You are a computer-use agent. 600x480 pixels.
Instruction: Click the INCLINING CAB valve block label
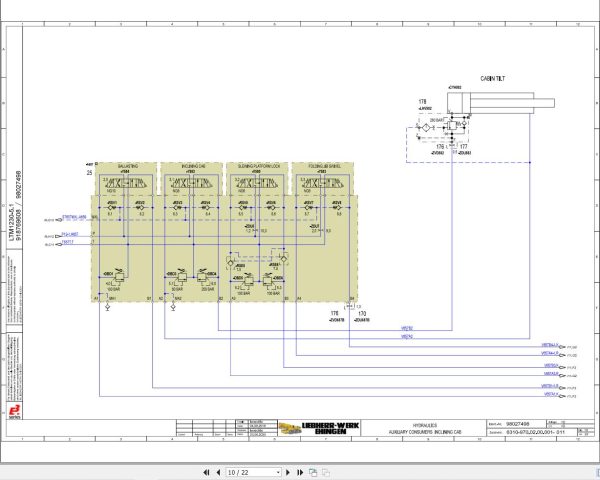click(x=193, y=167)
